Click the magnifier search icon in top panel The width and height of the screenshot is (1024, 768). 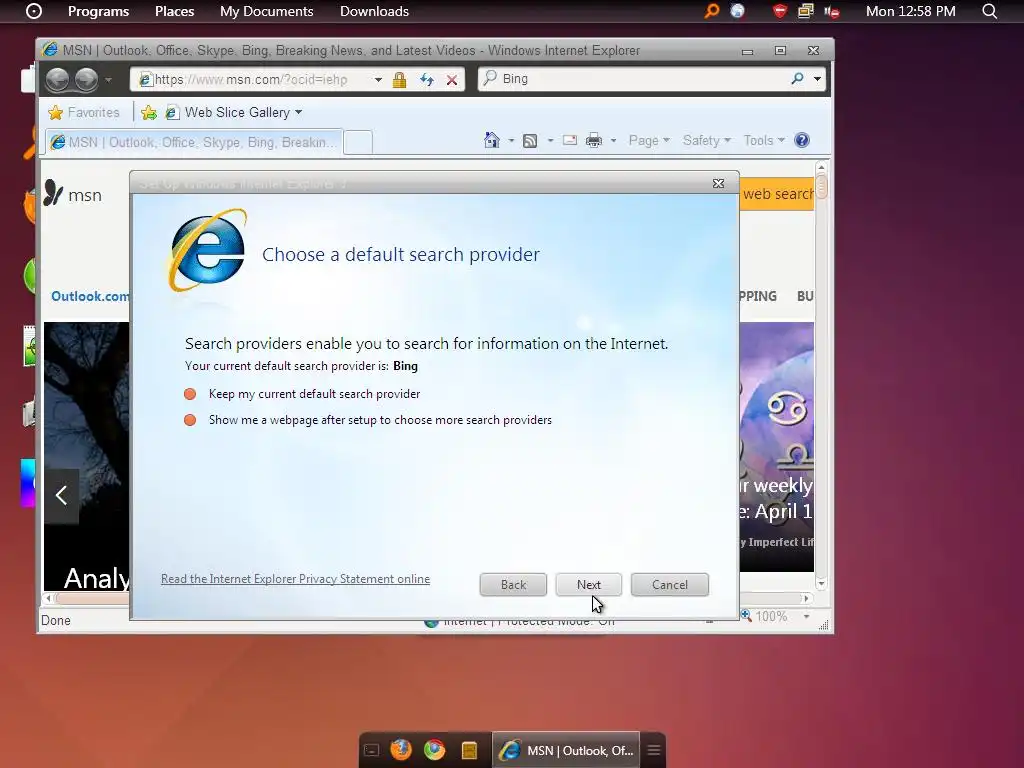[989, 11]
